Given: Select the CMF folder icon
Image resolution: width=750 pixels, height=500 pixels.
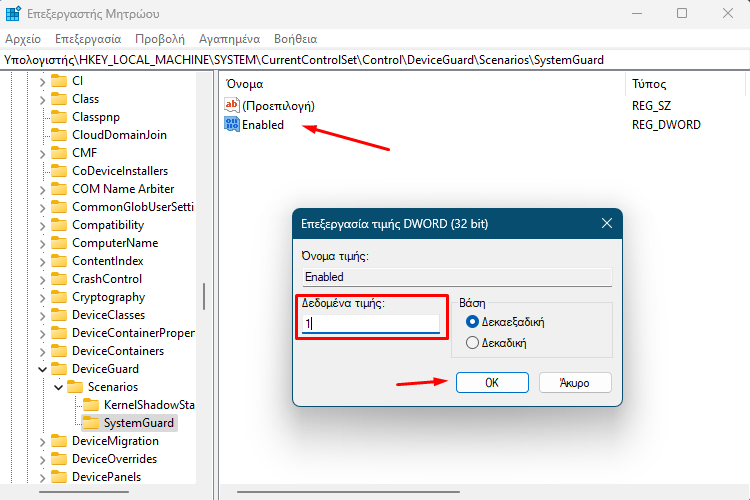Looking at the screenshot, I should point(59,153).
